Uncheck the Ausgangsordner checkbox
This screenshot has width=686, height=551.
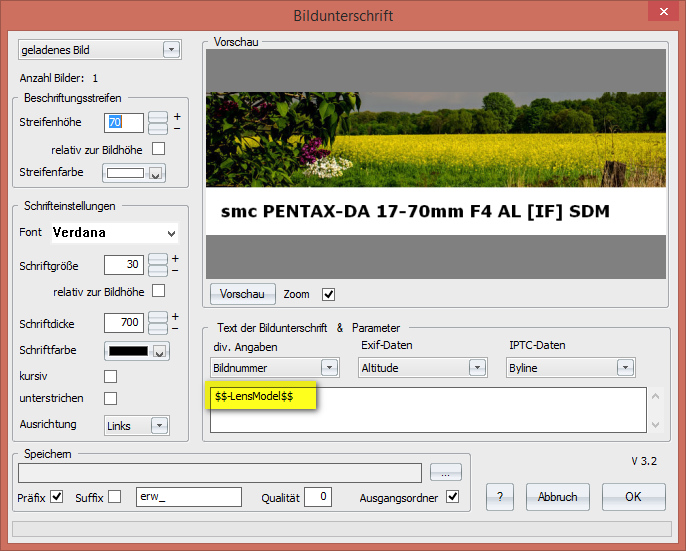452,497
